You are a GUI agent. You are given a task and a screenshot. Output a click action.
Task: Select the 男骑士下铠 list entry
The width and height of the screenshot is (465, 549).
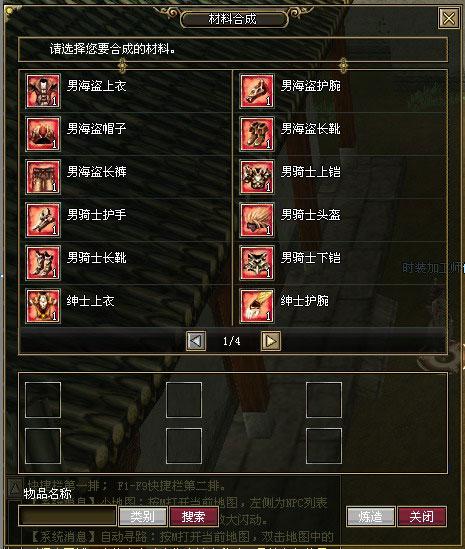click(340, 263)
